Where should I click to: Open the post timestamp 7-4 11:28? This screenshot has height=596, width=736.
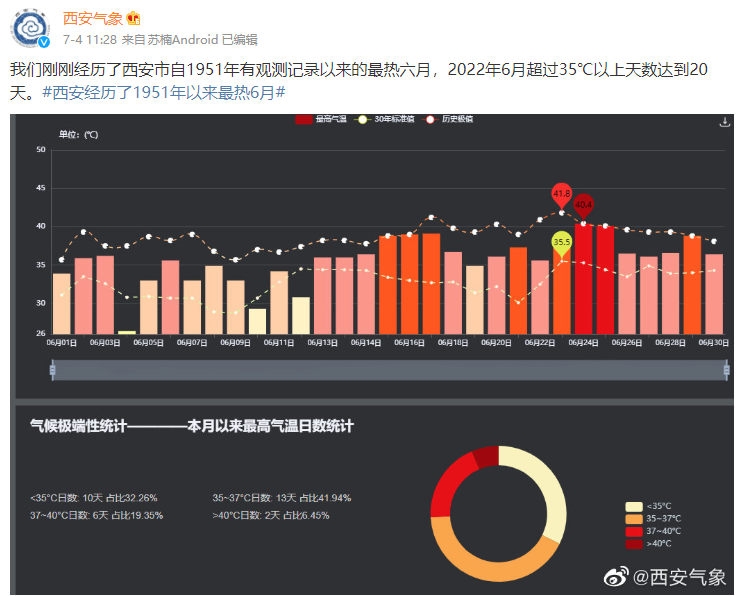point(90,40)
